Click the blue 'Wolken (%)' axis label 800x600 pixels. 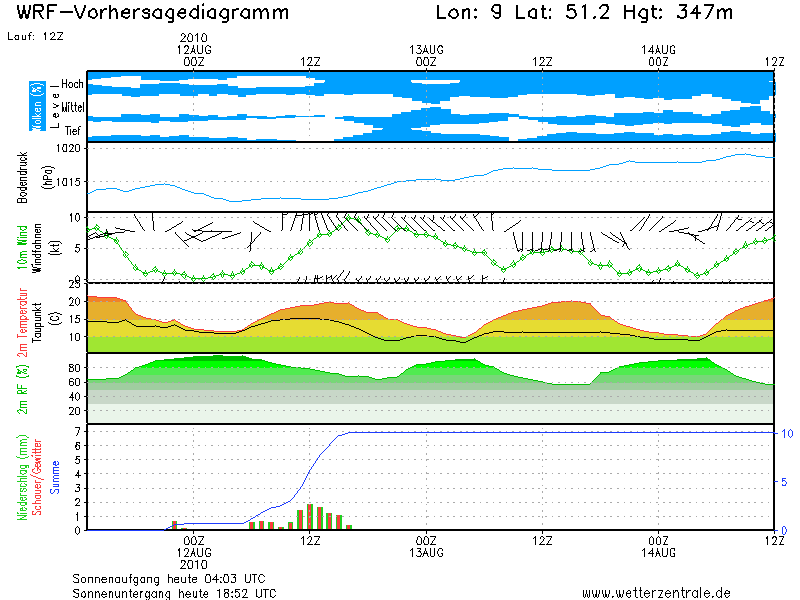(x=37, y=106)
